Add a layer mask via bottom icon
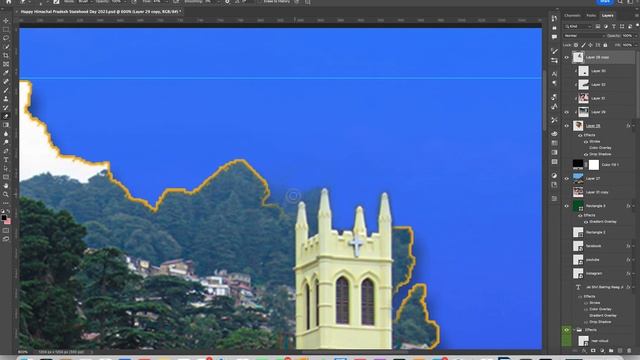 (x=593, y=351)
